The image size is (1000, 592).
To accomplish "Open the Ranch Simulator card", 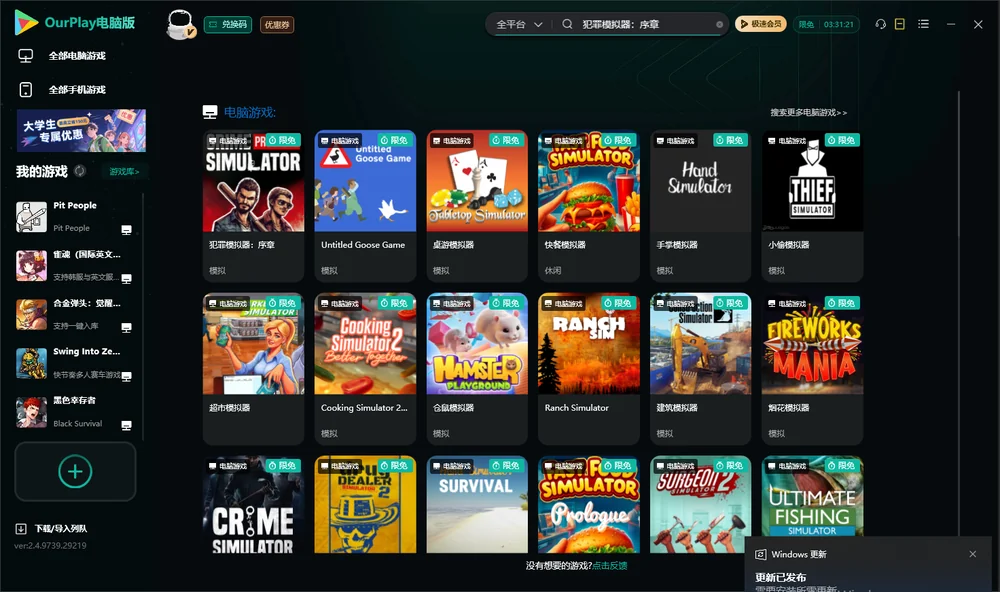I will point(589,368).
